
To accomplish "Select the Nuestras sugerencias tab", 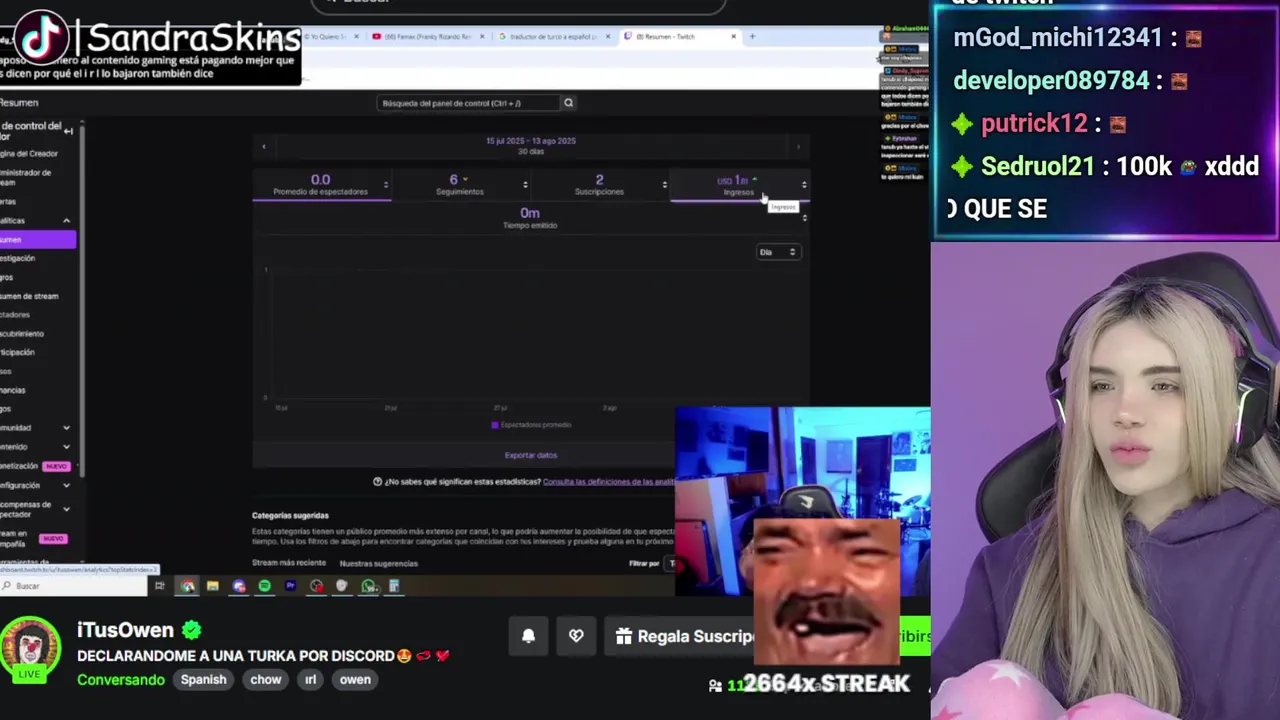I will coord(378,563).
